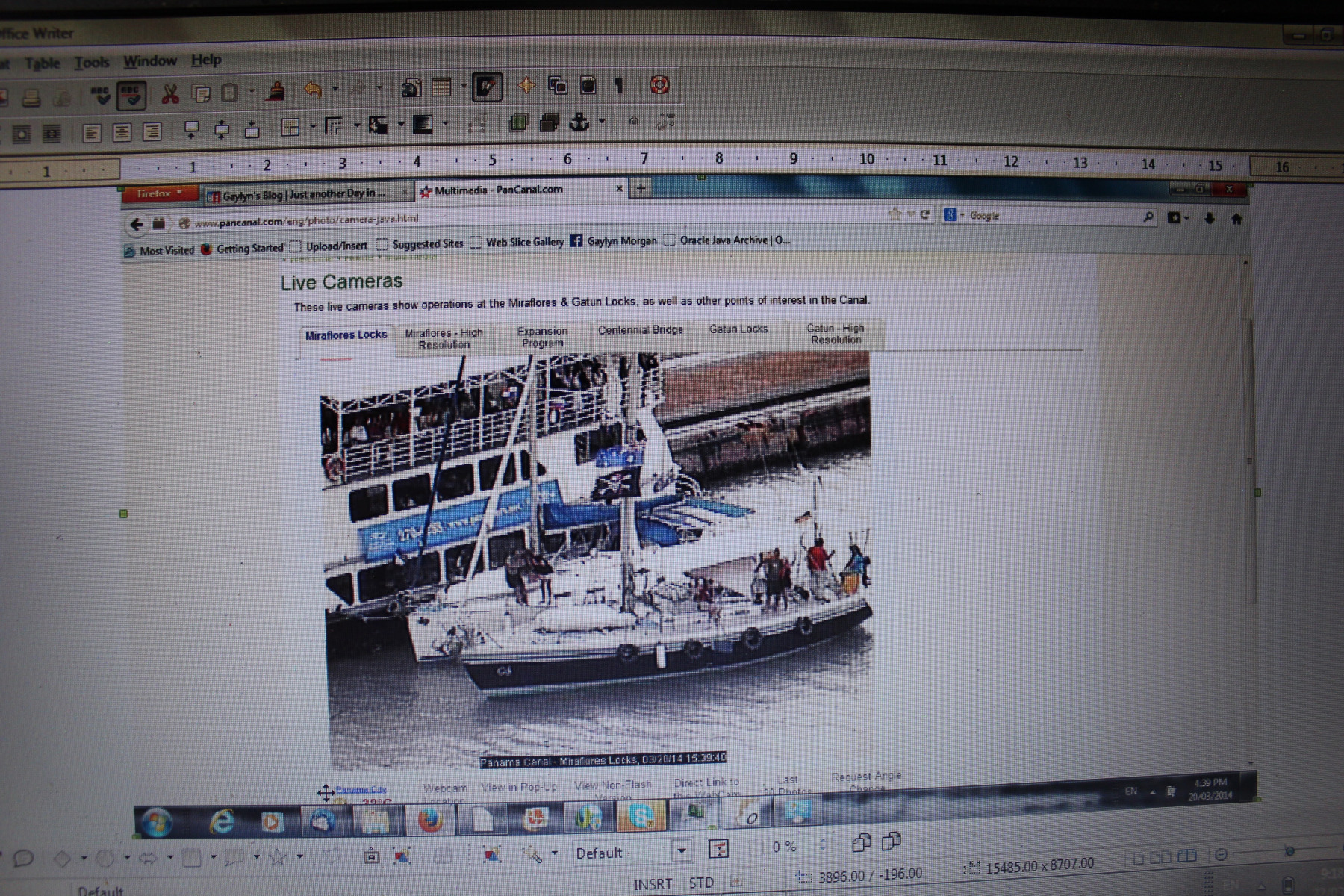This screenshot has height=896, width=1344.
Task: Expand the Anchor dropdown arrow
Action: point(601,121)
